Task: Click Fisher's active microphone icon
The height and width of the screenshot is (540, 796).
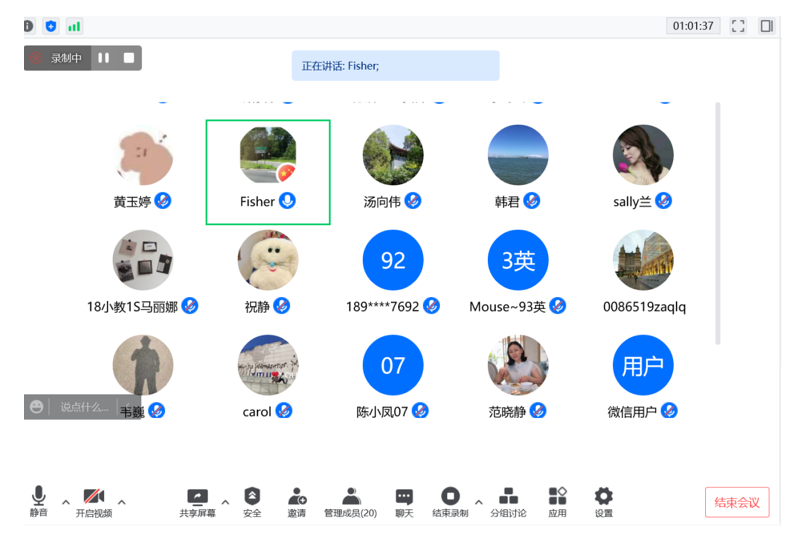Action: tap(287, 201)
